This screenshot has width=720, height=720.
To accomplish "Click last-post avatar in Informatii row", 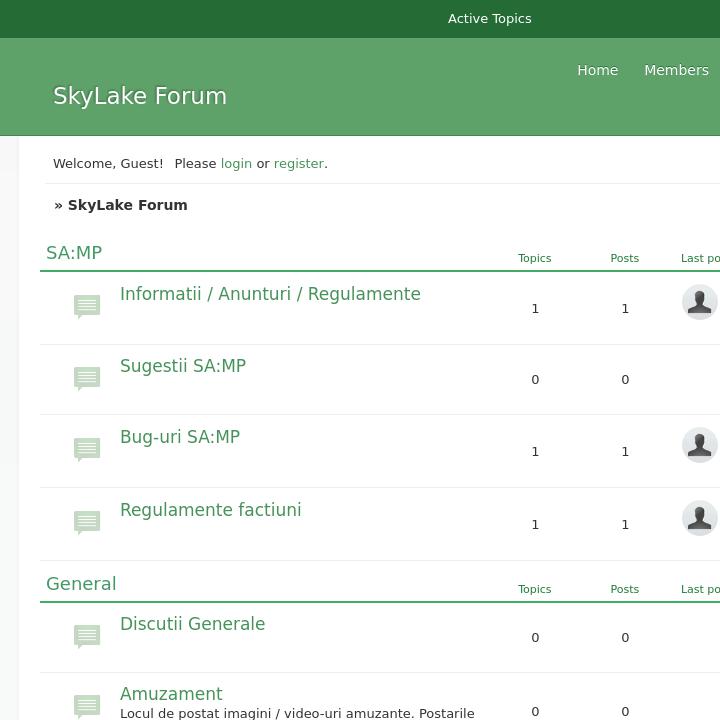I will [x=699, y=302].
